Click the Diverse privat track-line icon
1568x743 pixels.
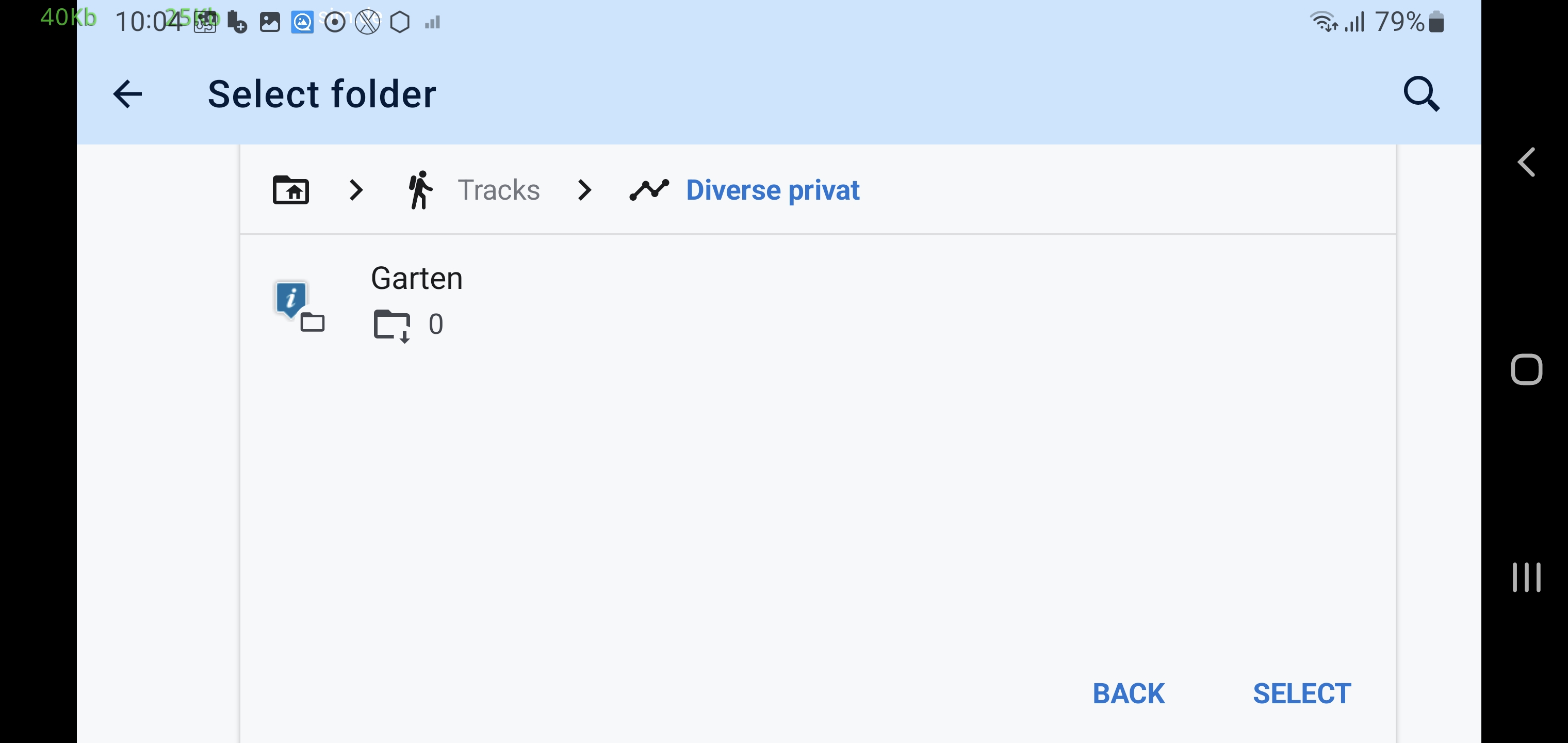(x=649, y=190)
